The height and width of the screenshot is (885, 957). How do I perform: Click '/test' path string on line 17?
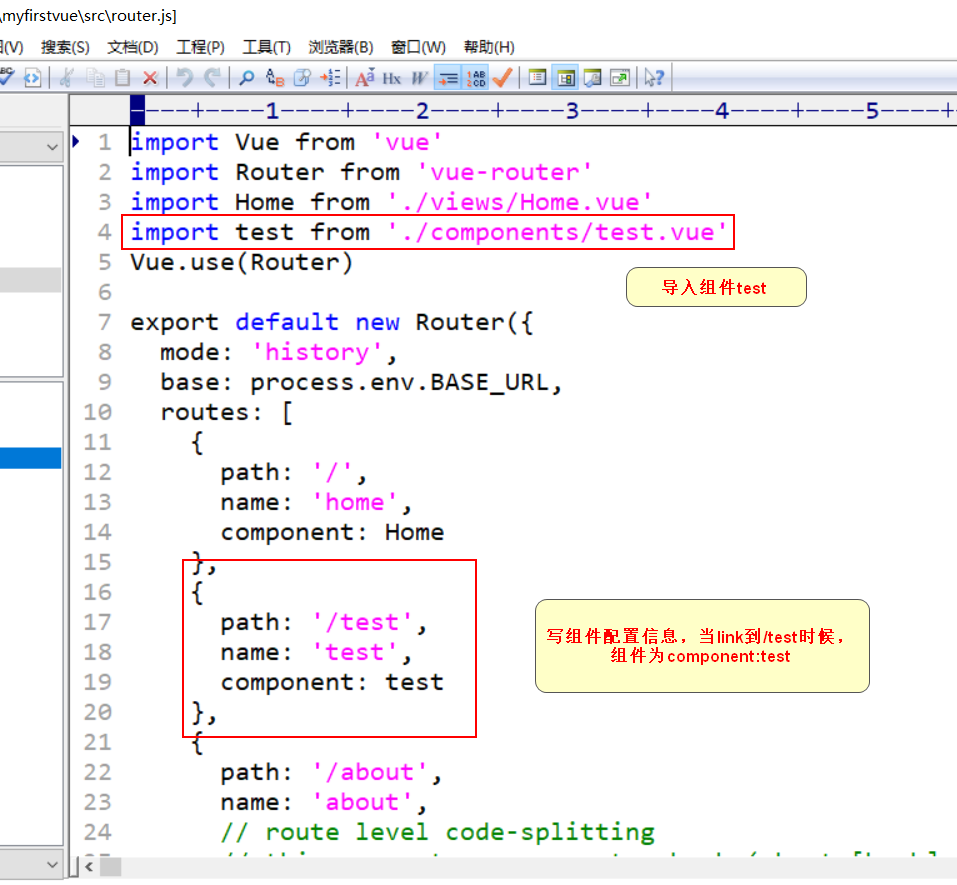click(362, 622)
